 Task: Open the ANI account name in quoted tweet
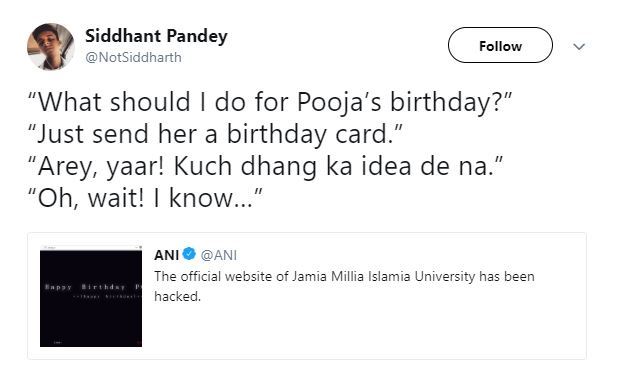point(166,255)
